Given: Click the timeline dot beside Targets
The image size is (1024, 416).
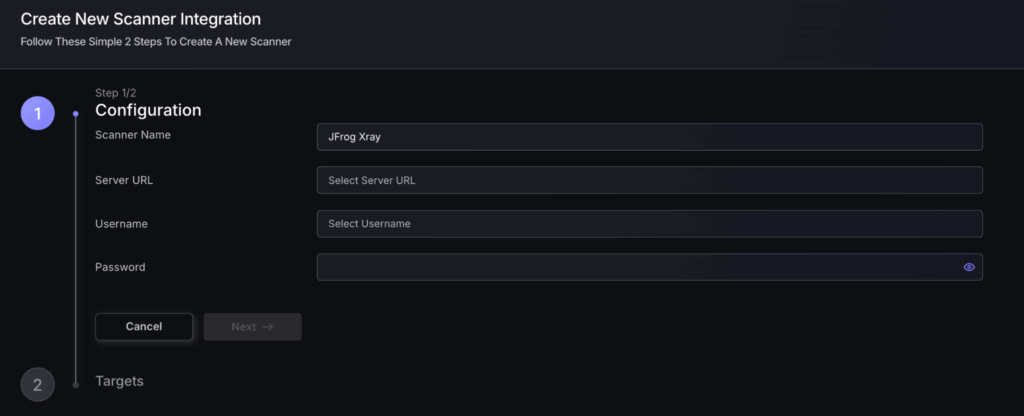Looking at the screenshot, I should click(75, 384).
